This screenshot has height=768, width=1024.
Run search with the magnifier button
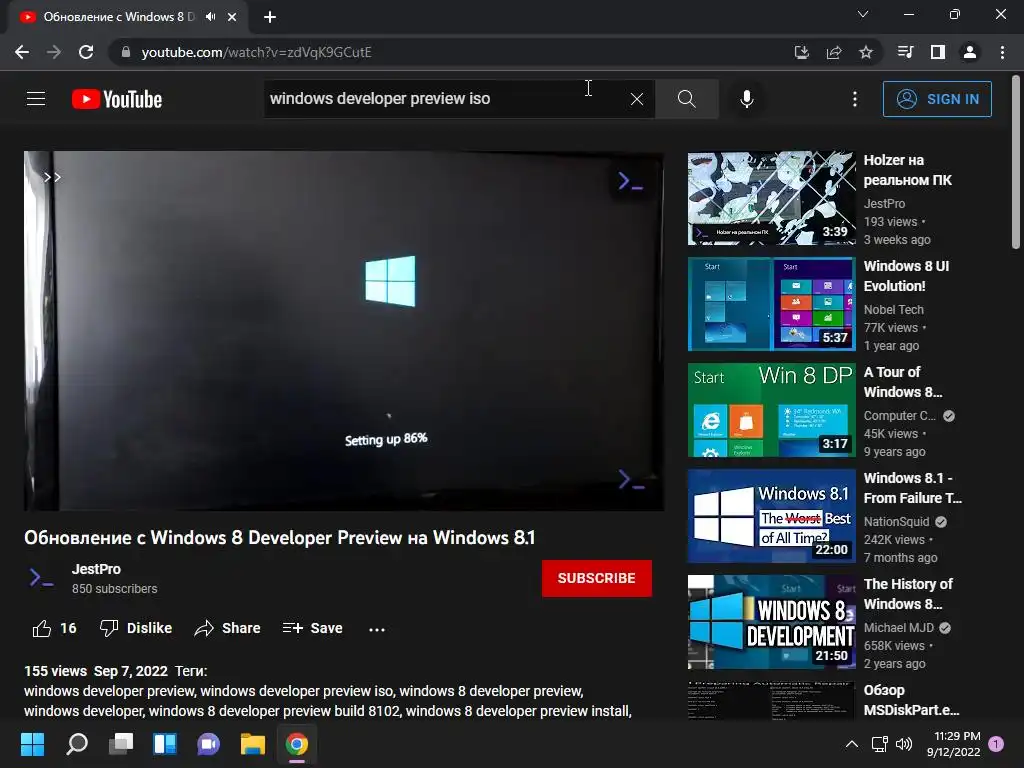tap(686, 99)
